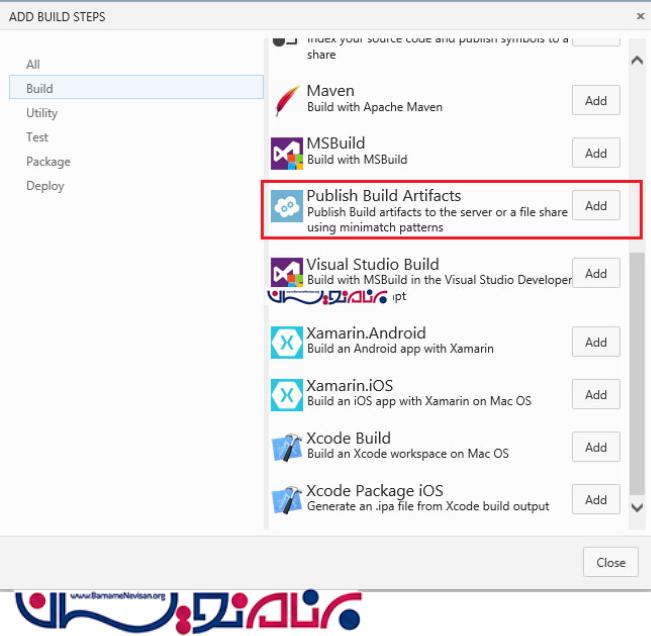Click the Publish Build Artifacts title

point(384,195)
